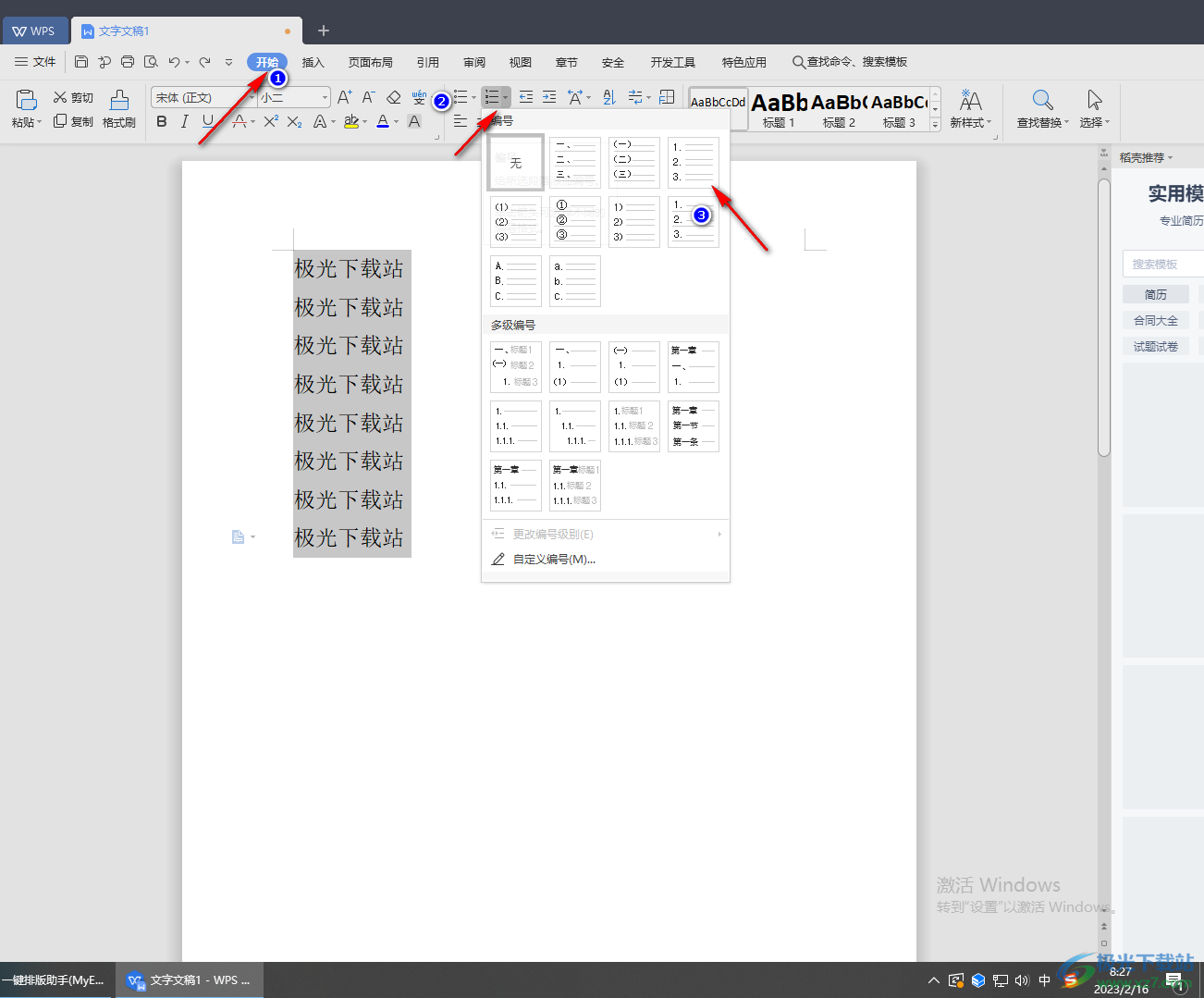Click the numbered list icon
This screenshot has height=998, width=1204.
[492, 97]
